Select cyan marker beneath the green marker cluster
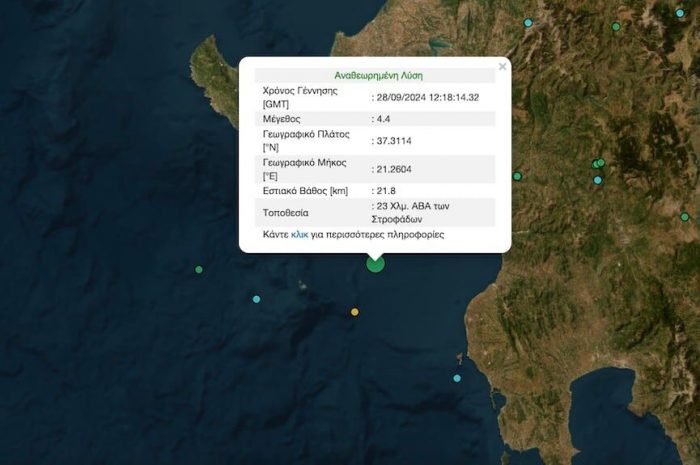Viewport: 700px width, 465px height. pos(598,180)
